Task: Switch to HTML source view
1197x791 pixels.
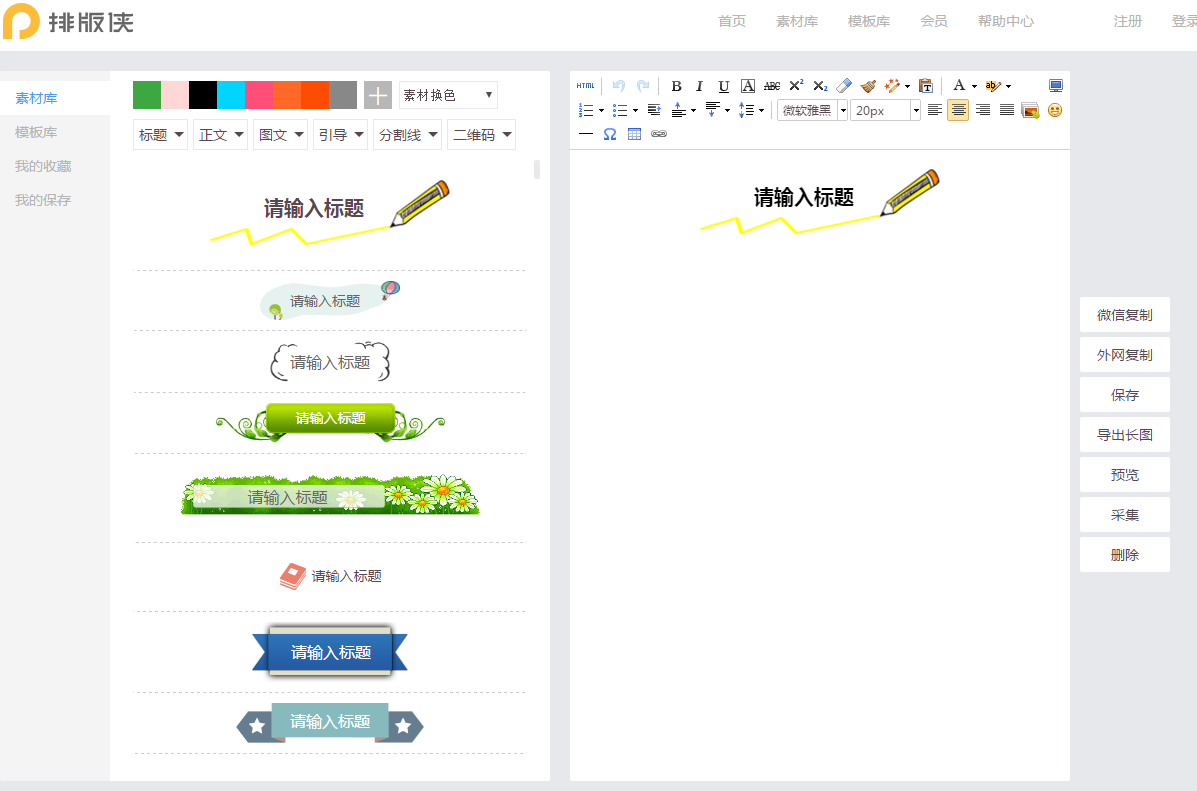Action: click(585, 86)
